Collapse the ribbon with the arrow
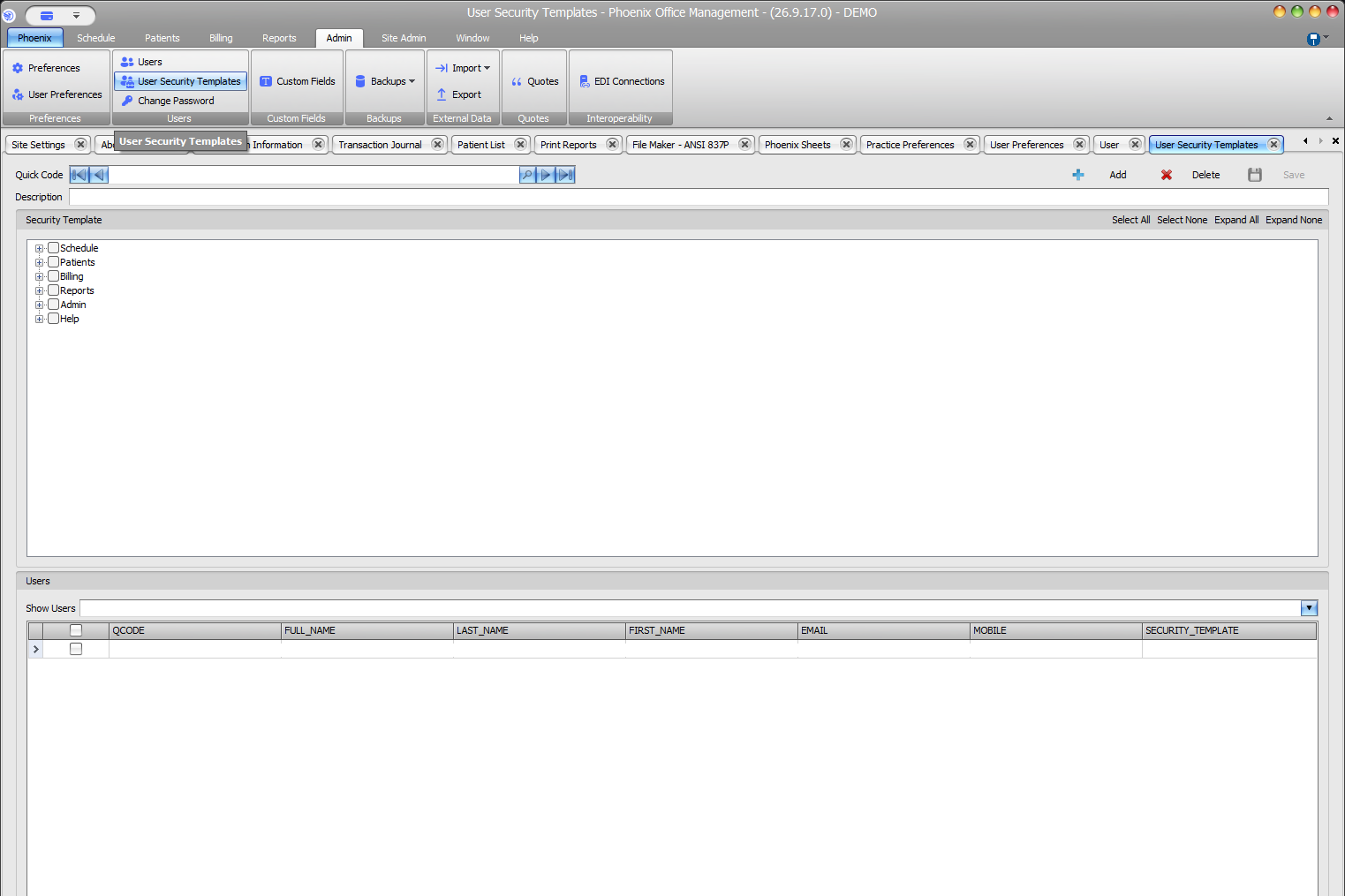 click(1329, 118)
